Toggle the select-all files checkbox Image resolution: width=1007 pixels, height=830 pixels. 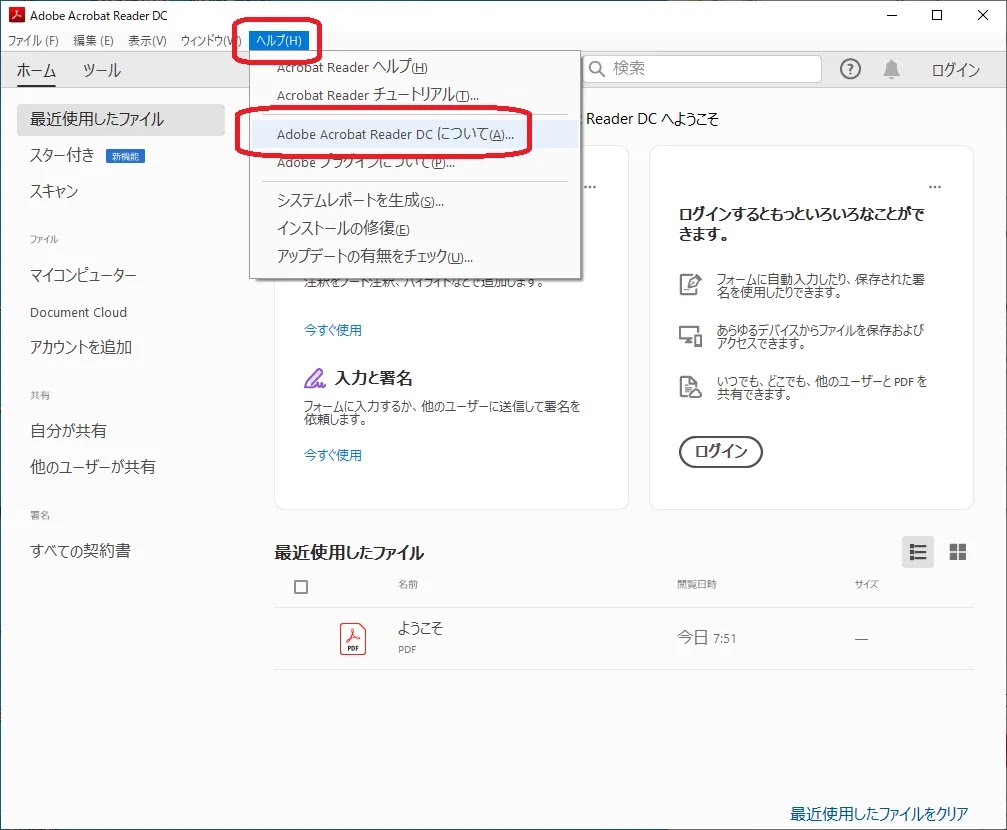coord(301,587)
